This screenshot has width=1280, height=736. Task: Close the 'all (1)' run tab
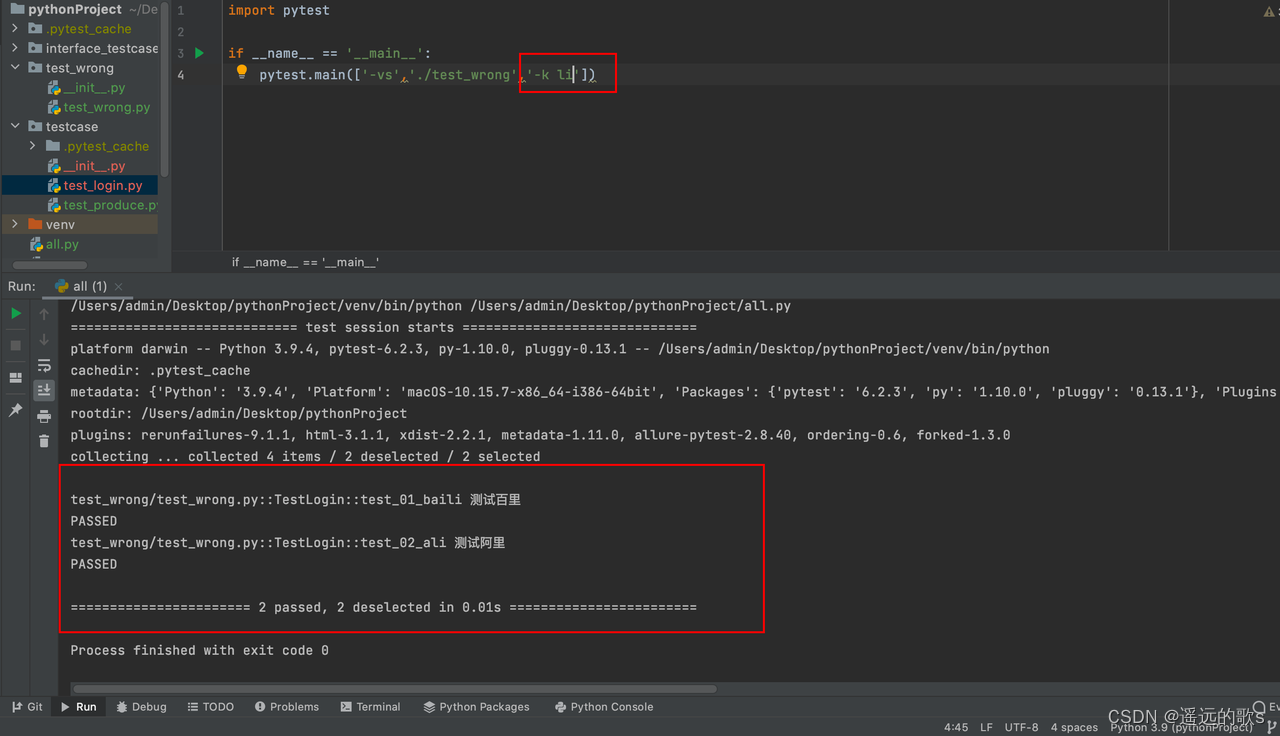point(119,287)
